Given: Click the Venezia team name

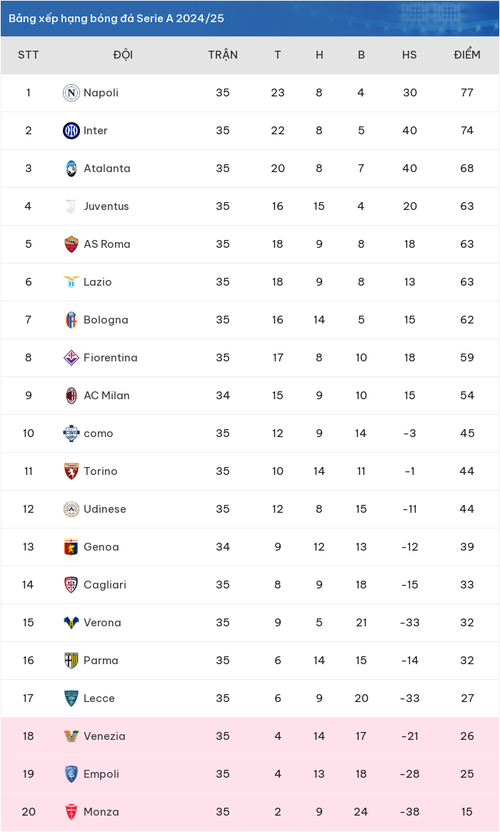Looking at the screenshot, I should click(105, 736).
